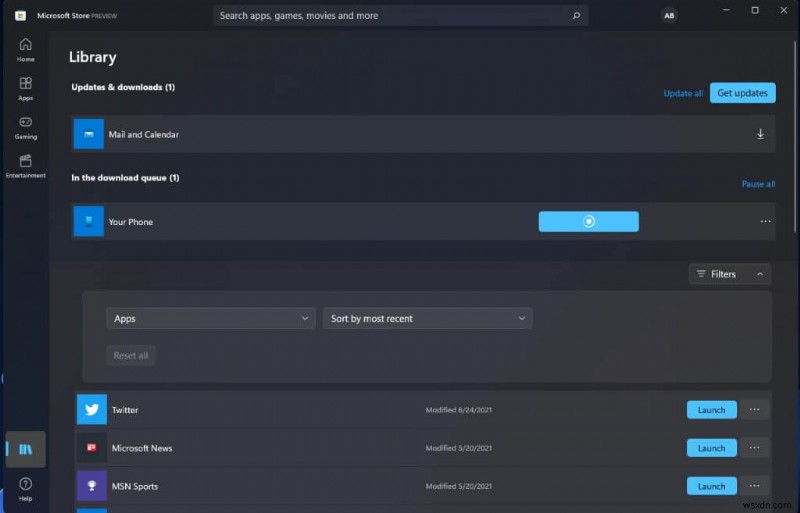The image size is (800, 513).
Task: Click the vertical scrollbar on the right
Action: coord(795,138)
